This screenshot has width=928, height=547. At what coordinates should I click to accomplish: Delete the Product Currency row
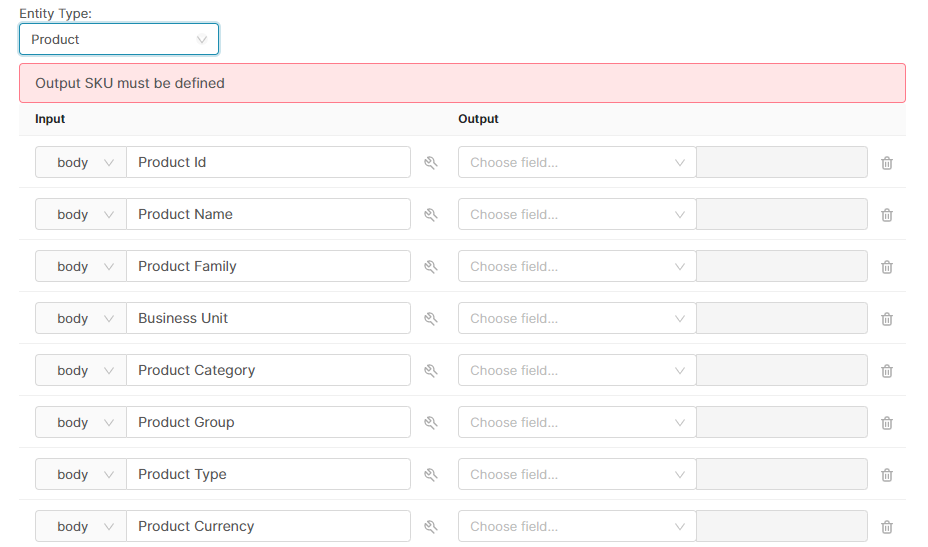point(886,527)
